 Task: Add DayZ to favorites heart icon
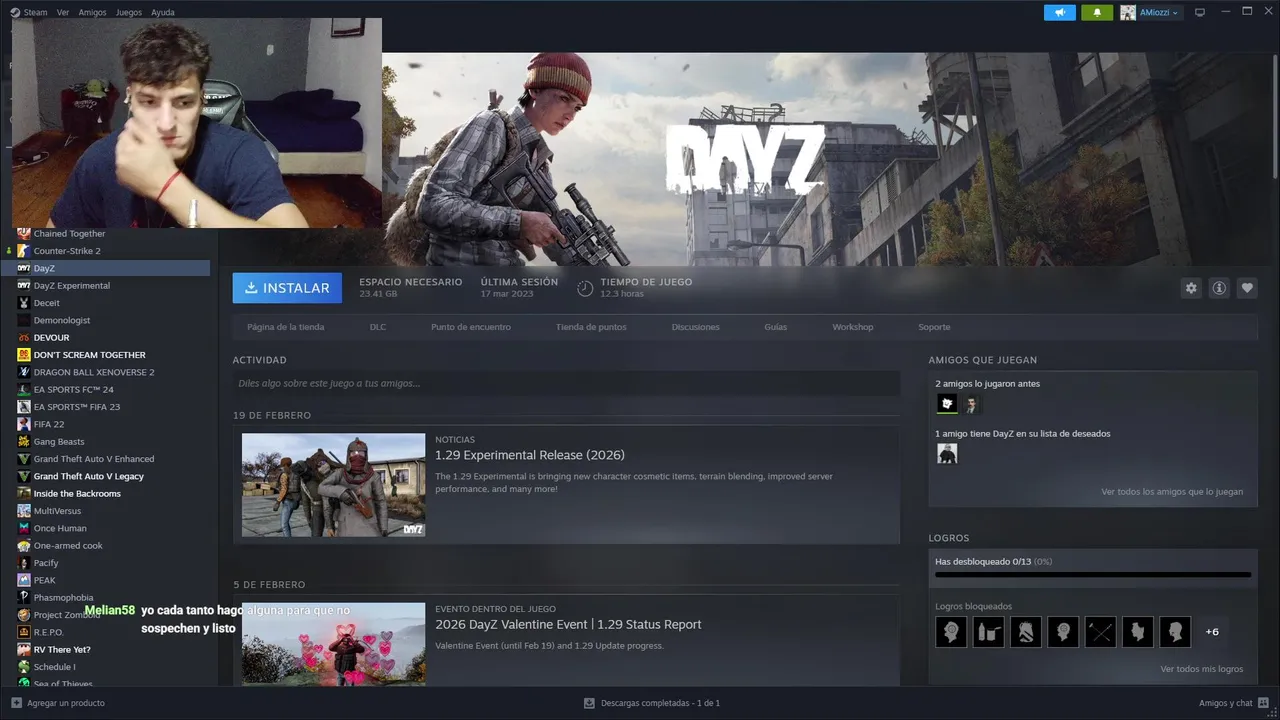point(1247,288)
